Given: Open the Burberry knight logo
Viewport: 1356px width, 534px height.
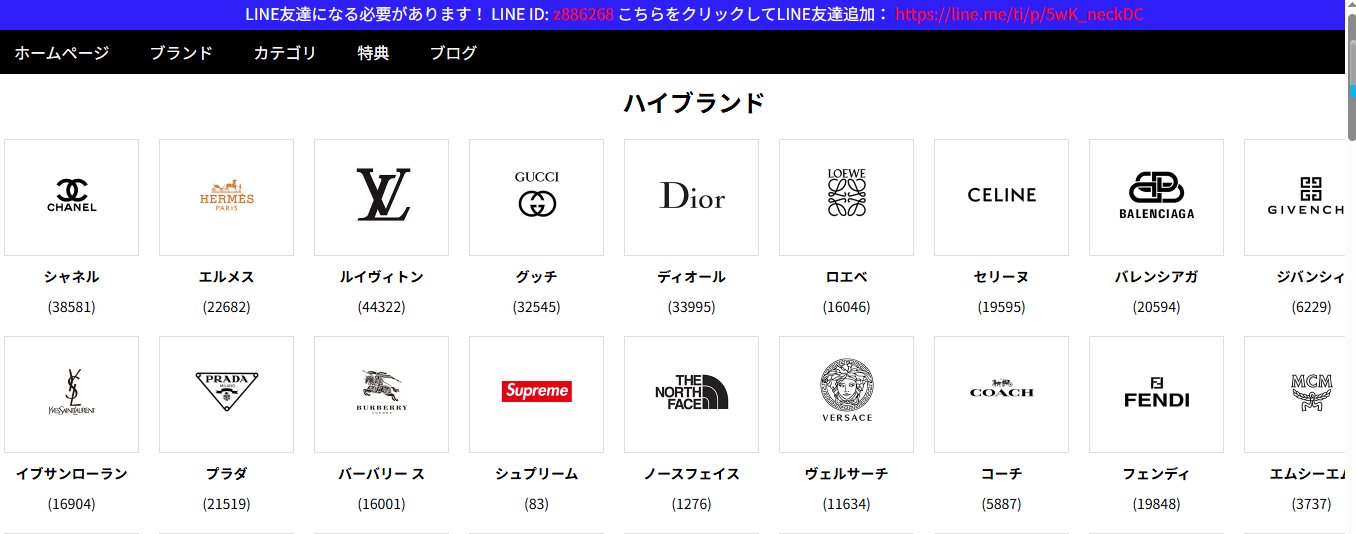Looking at the screenshot, I should point(381,393).
